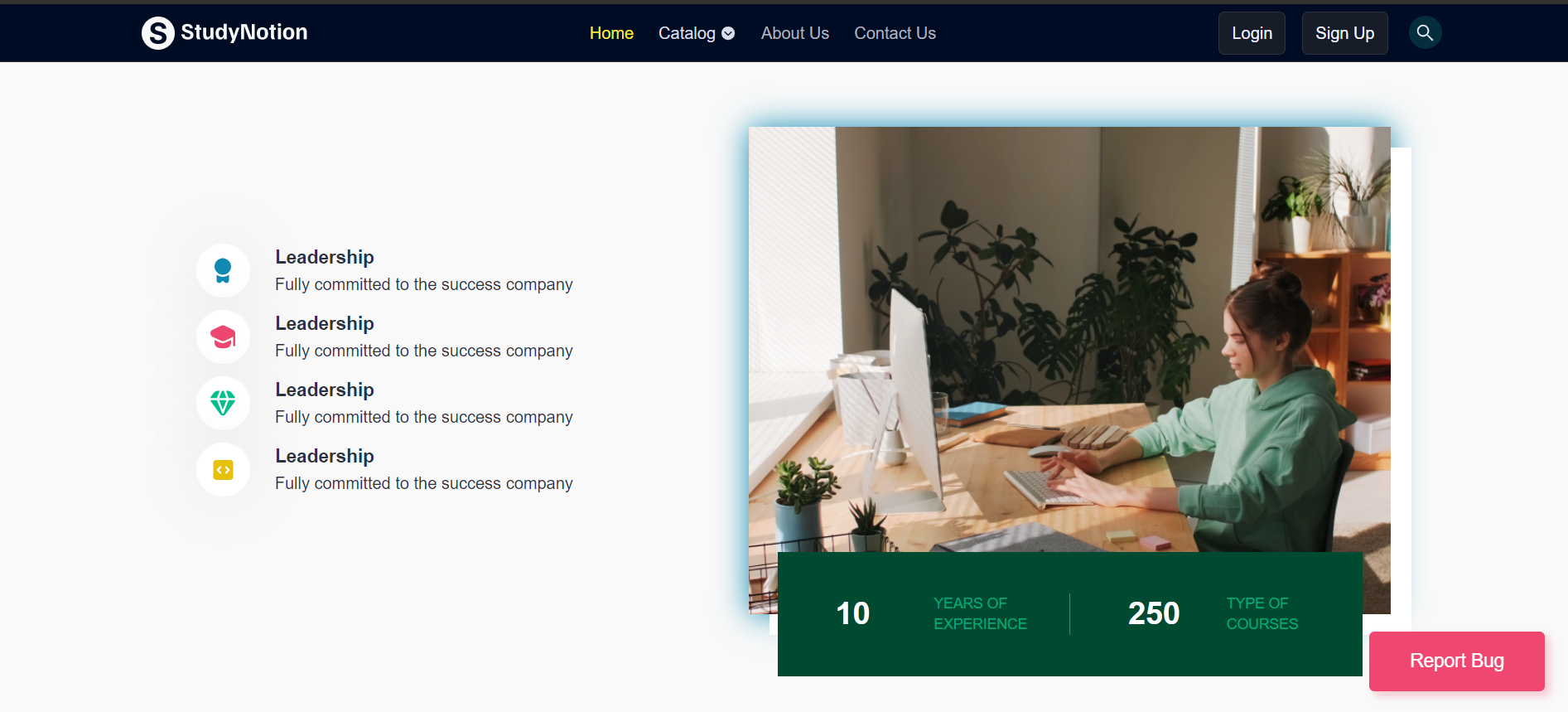Click the girl at desk photo
1568x712 pixels.
click(x=1069, y=340)
